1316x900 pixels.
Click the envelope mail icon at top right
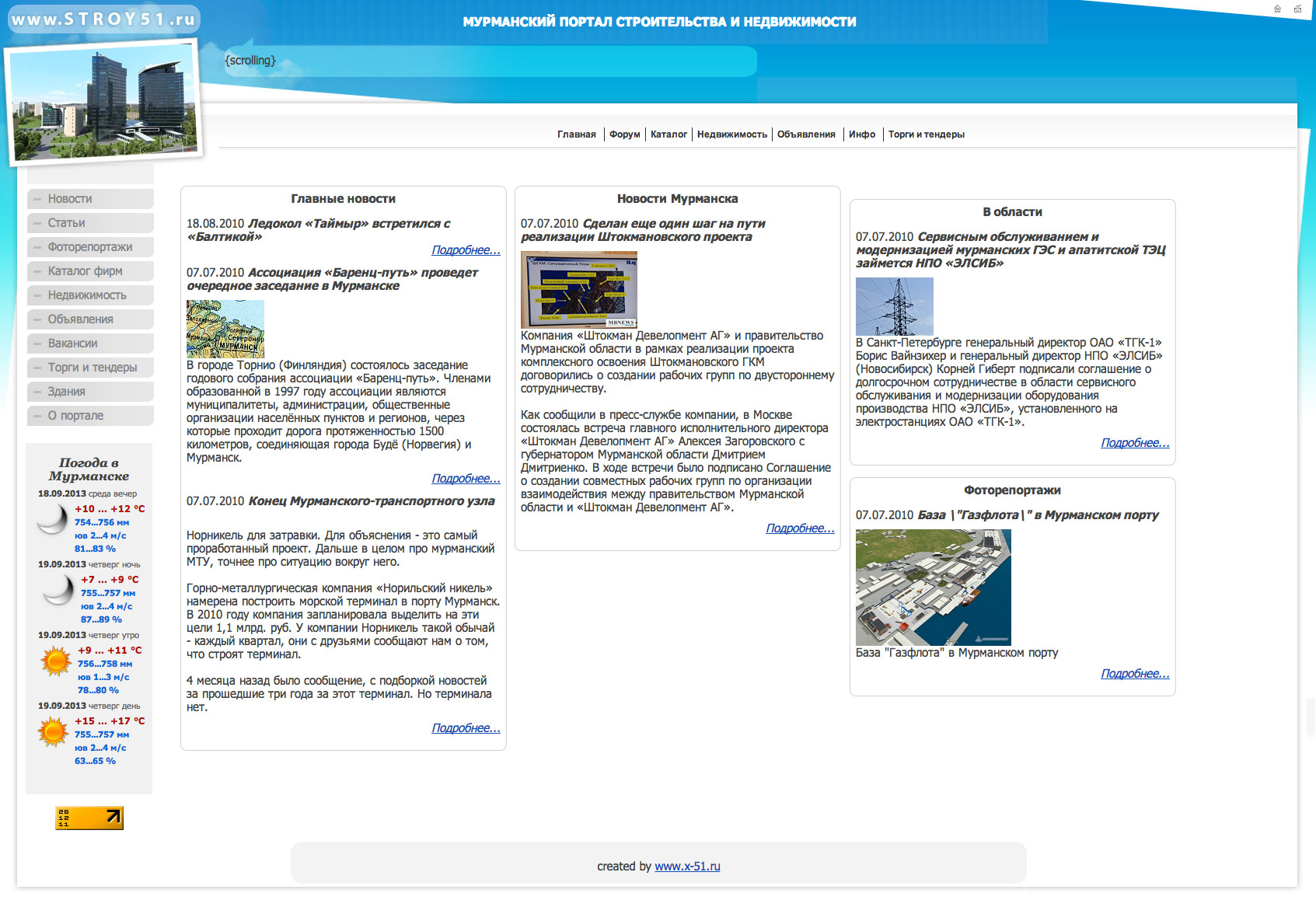pos(1297,9)
